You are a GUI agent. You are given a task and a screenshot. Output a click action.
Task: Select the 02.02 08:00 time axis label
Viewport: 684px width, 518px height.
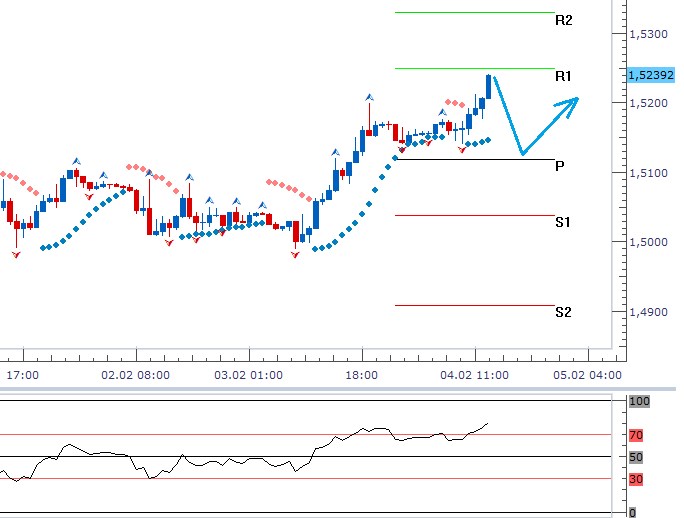[x=137, y=375]
